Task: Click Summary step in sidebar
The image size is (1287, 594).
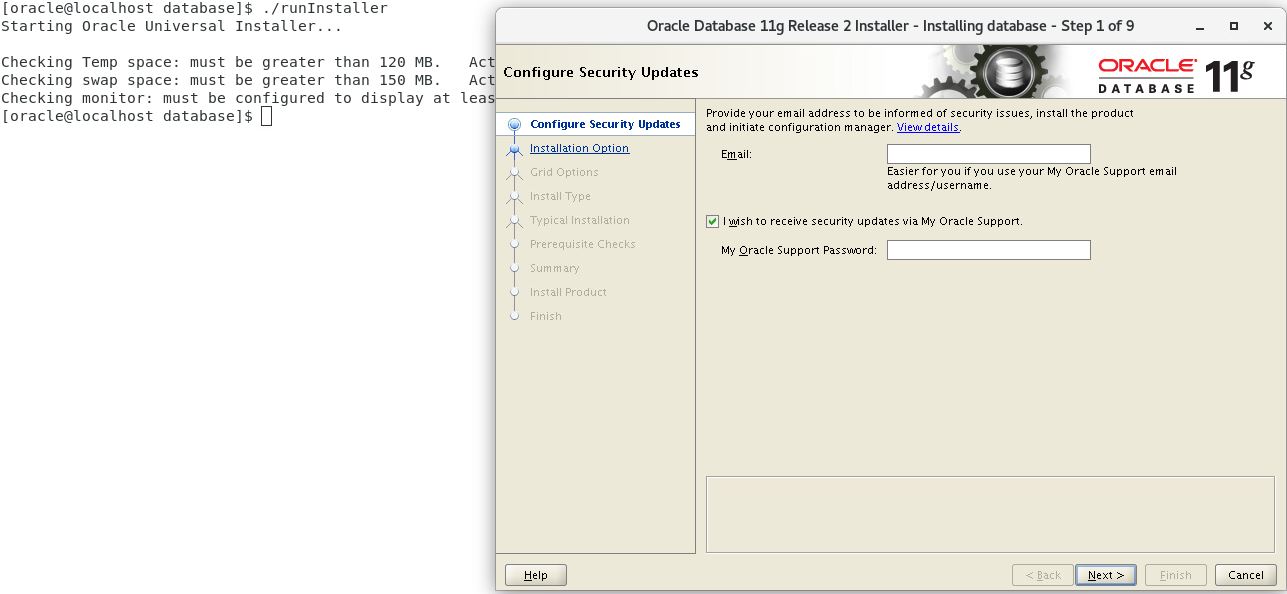Action: click(x=554, y=268)
